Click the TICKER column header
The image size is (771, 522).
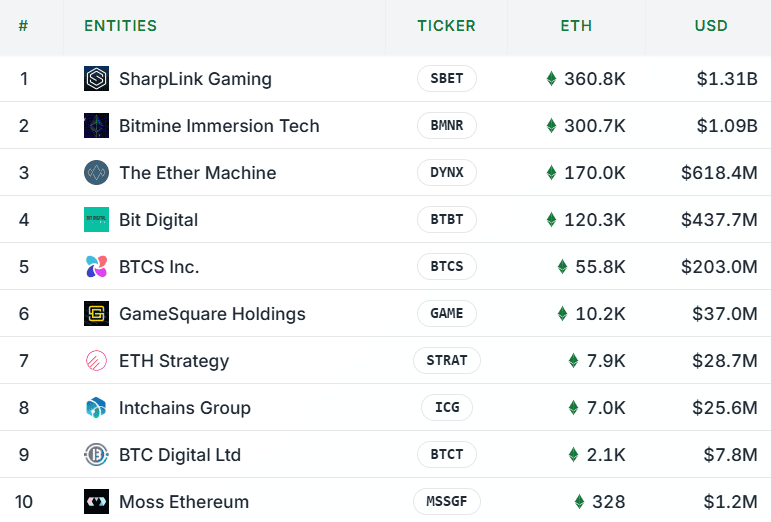click(x=446, y=26)
